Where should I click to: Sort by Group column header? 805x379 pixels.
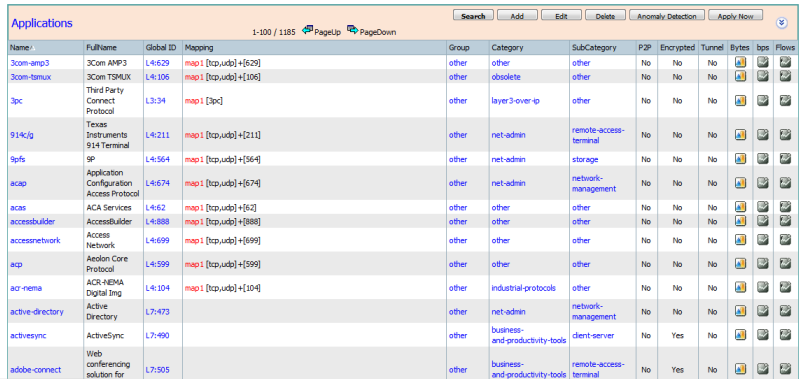459,47
